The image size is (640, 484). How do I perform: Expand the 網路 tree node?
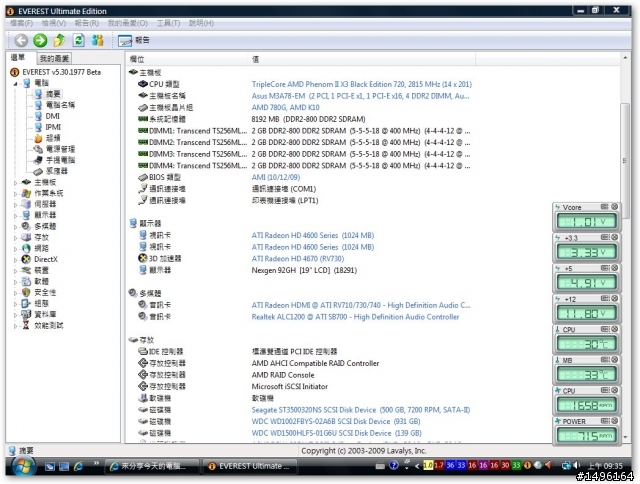coord(16,249)
